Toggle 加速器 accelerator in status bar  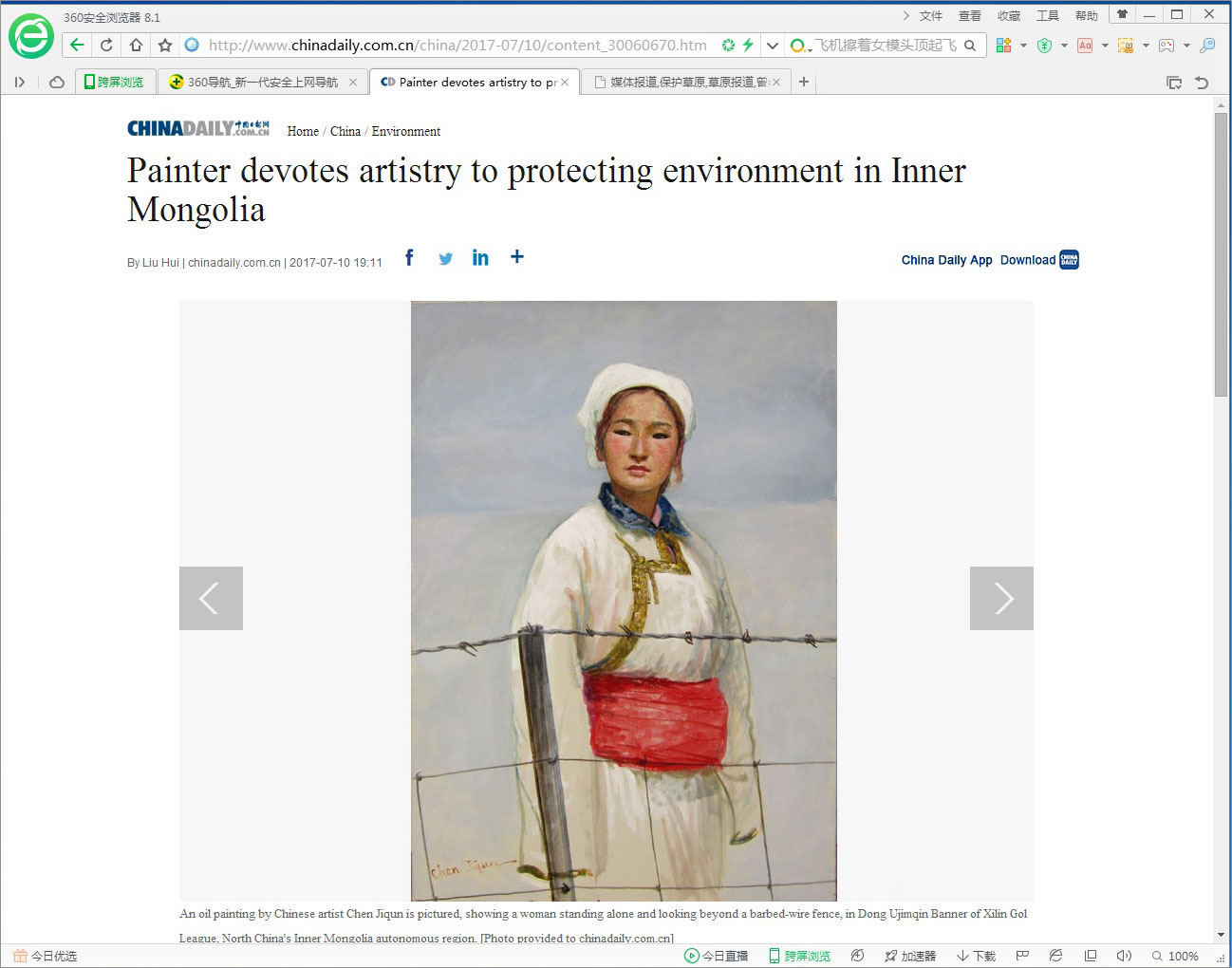(x=910, y=956)
